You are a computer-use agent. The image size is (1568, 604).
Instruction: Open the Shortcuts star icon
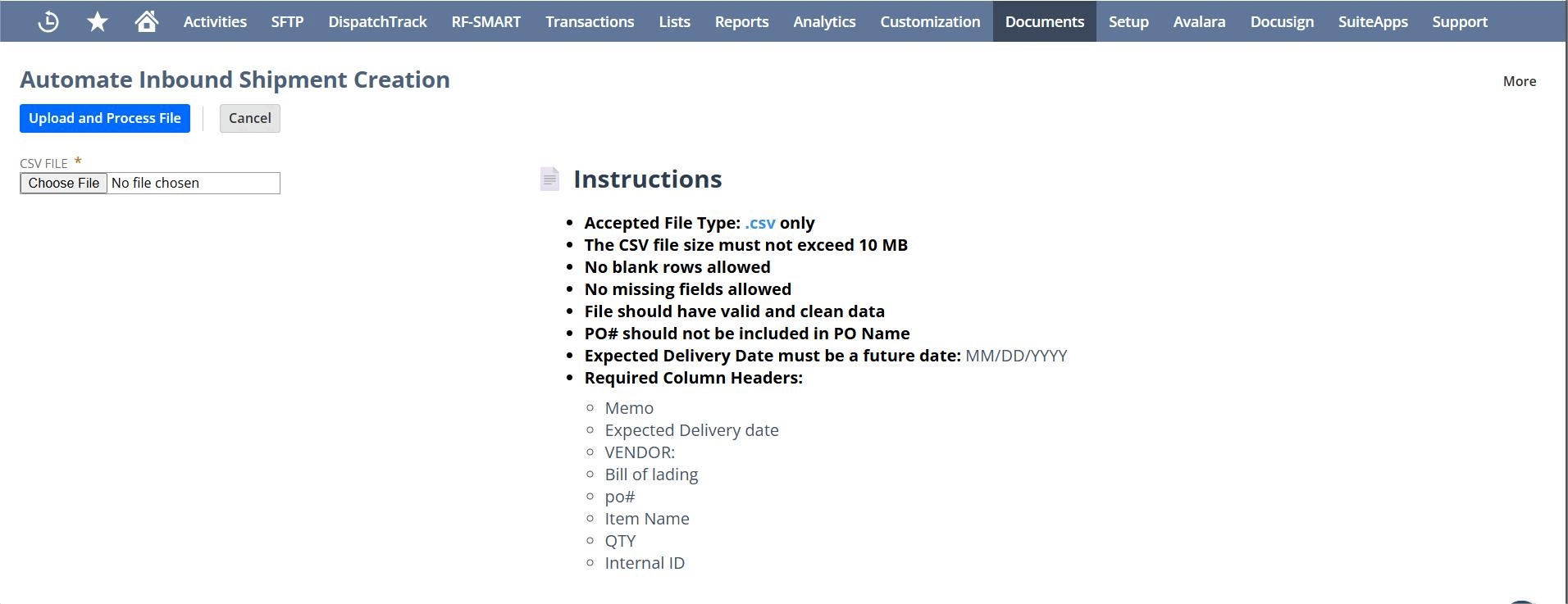98,21
